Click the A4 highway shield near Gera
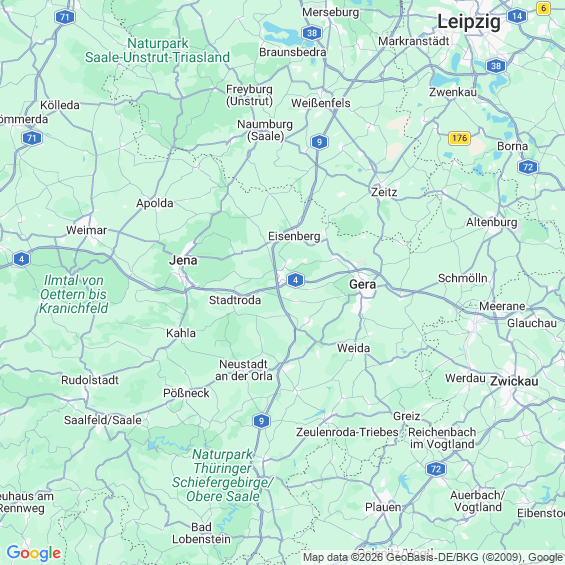565x565 pixels. pyautogui.click(x=295, y=280)
